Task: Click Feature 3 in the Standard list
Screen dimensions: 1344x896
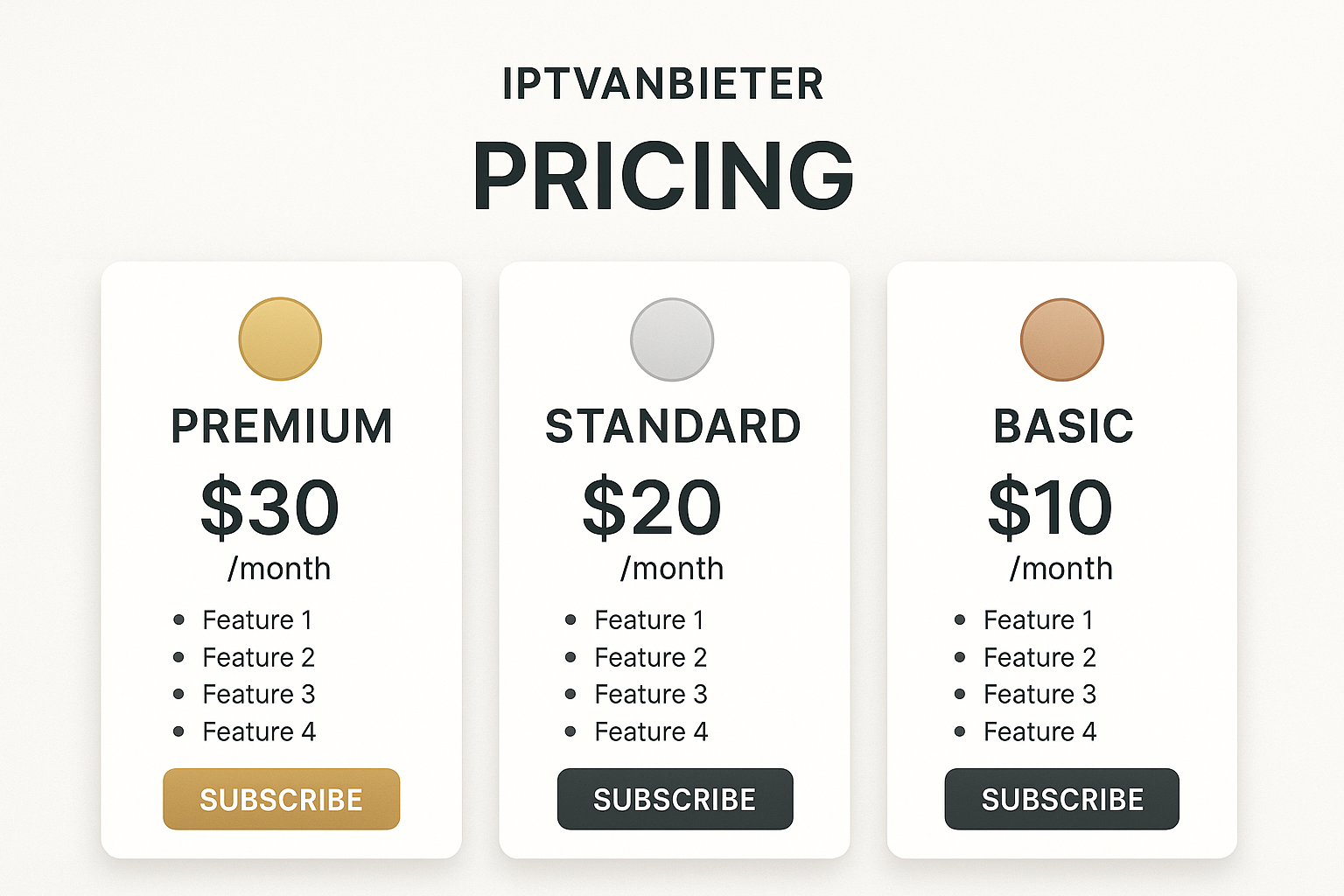Action: click(x=651, y=694)
